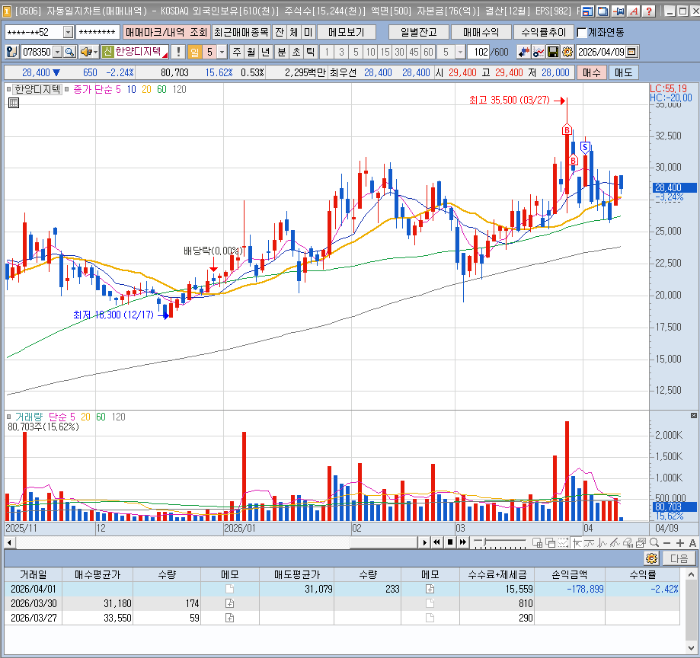
Task: Toggle the 계좌연동 checkbox
Action: pyautogui.click(x=582, y=33)
